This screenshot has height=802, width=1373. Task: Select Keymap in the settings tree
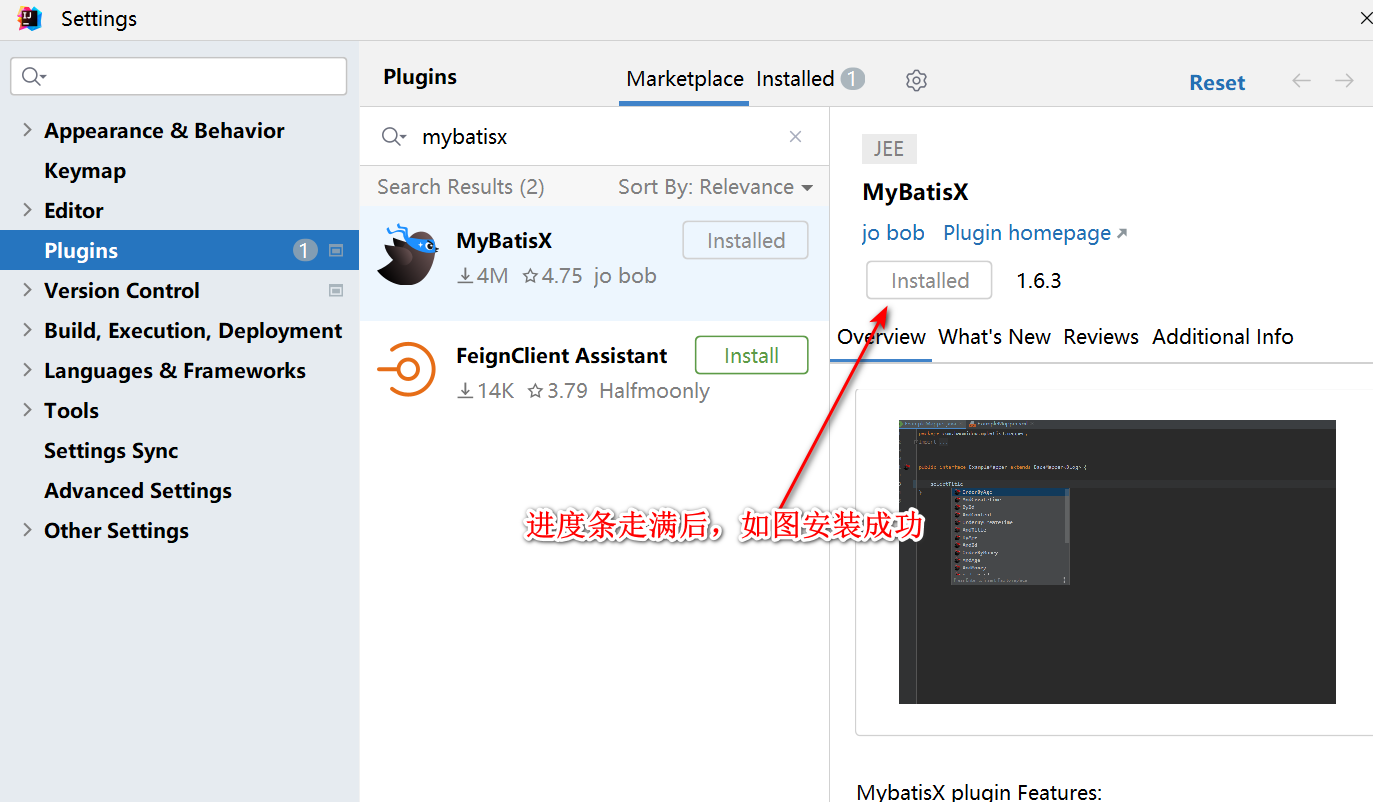tap(85, 171)
